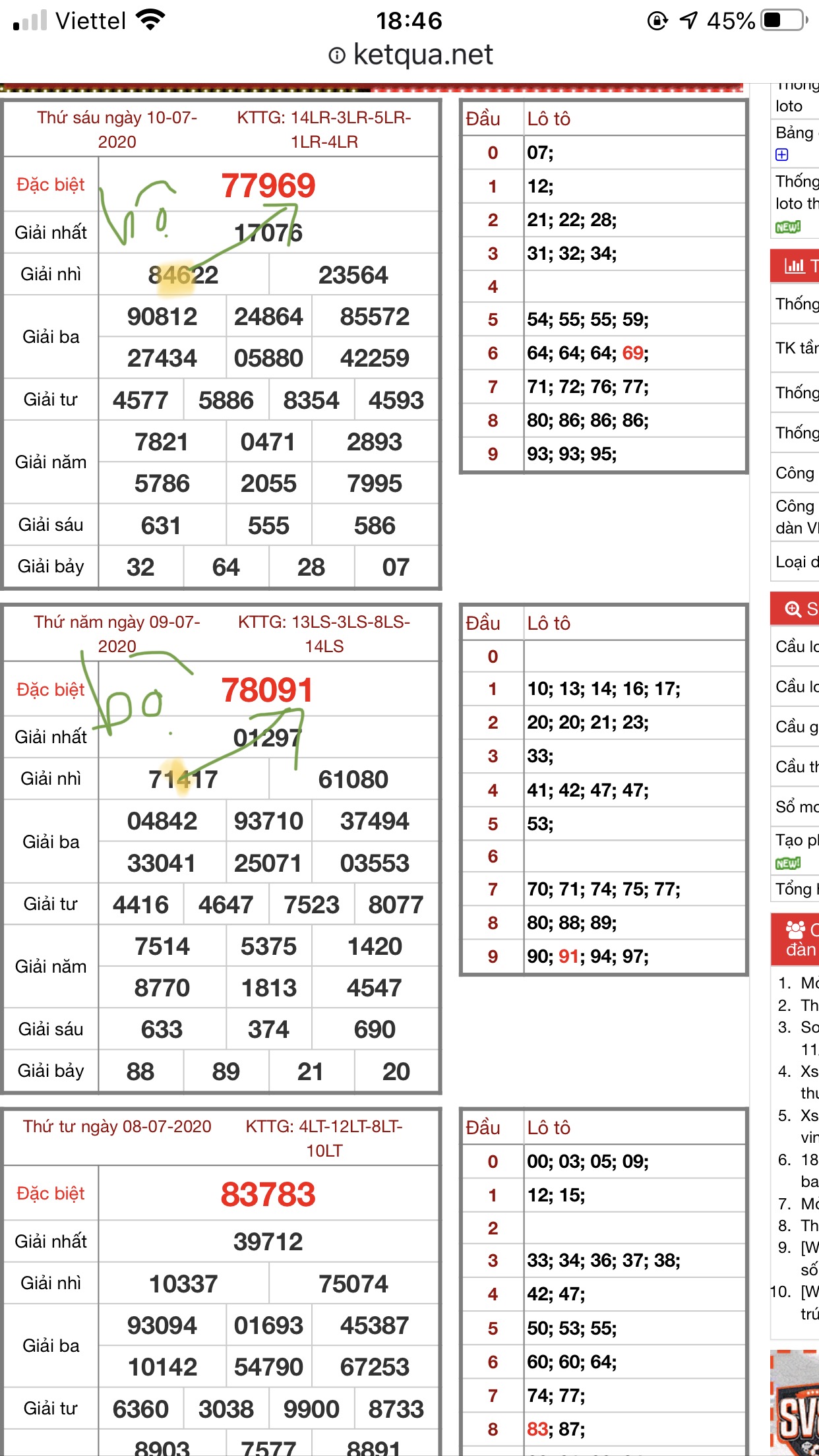
Task: Select third prize number 93710
Action: click(268, 821)
